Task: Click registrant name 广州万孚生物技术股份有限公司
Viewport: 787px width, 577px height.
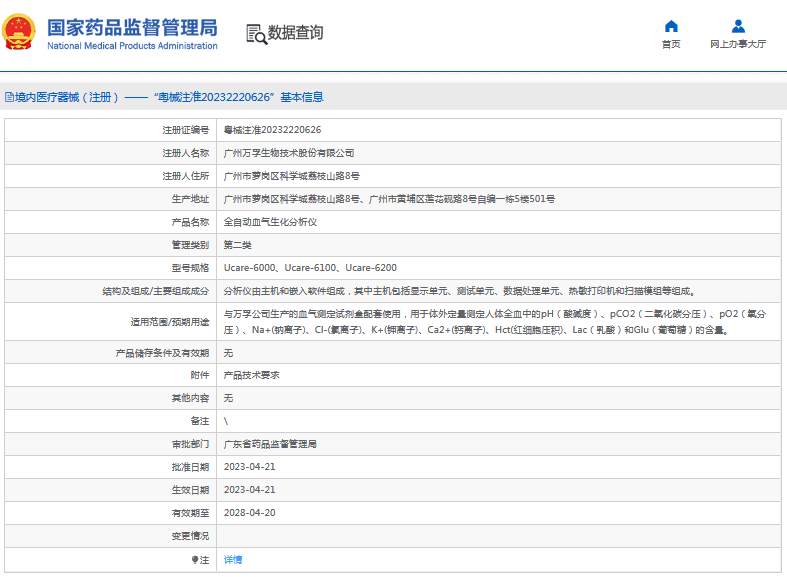Action: coord(289,153)
